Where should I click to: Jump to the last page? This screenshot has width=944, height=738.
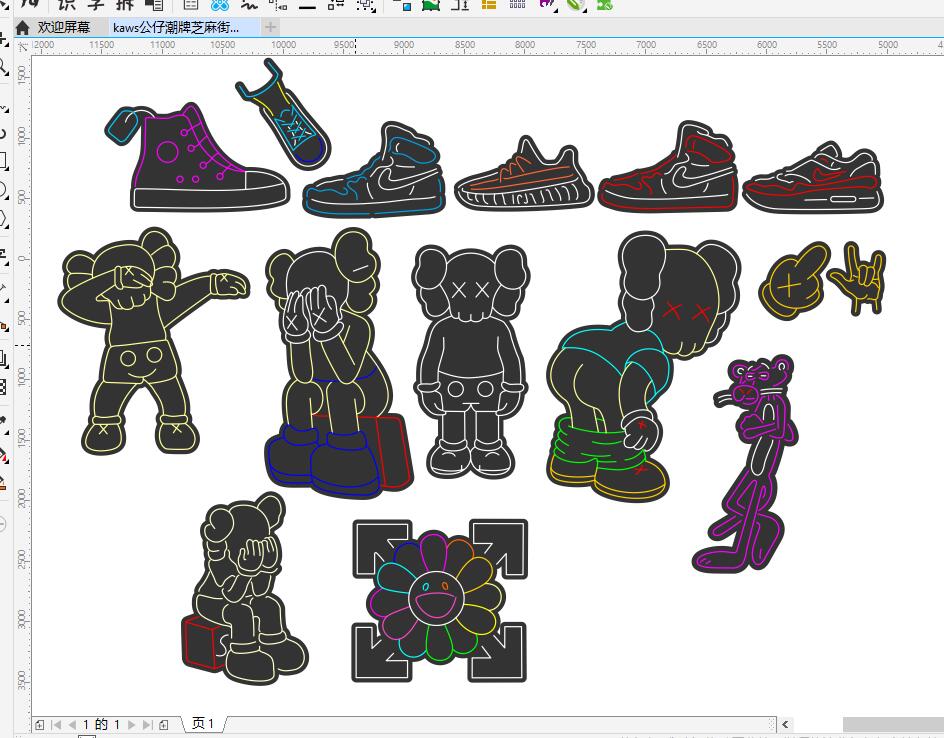tap(148, 725)
